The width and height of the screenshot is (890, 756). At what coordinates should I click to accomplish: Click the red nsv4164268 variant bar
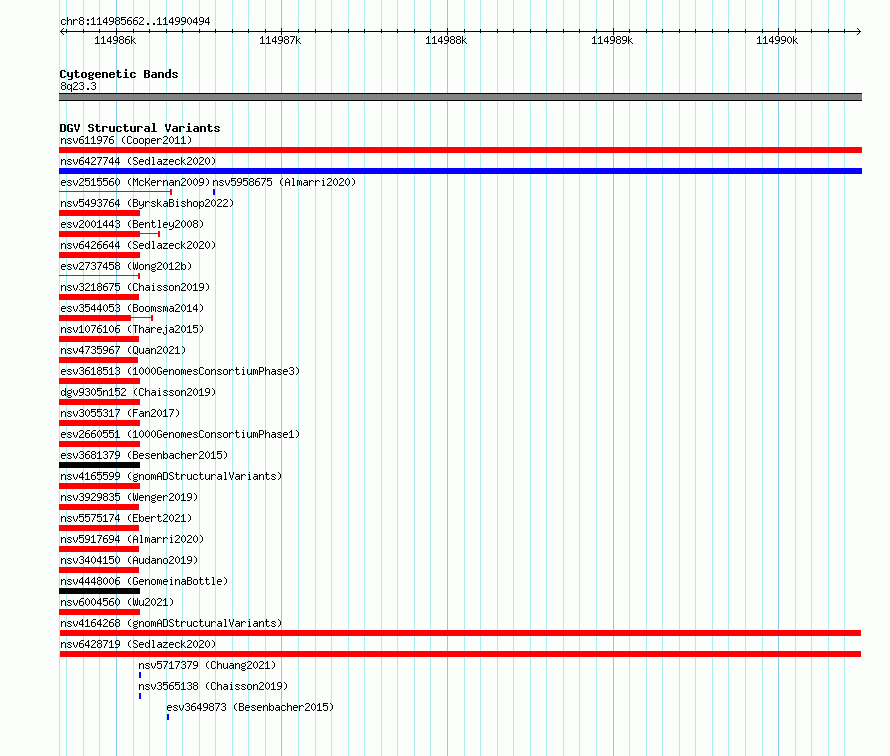pyautogui.click(x=460, y=633)
